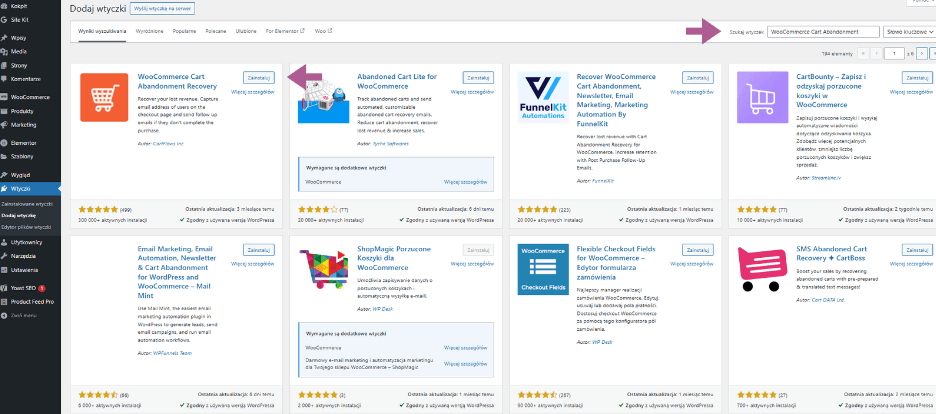Open Abandoned Cart Lite for WooCommerce title
Screen dimensions: 936x414
(397, 81)
